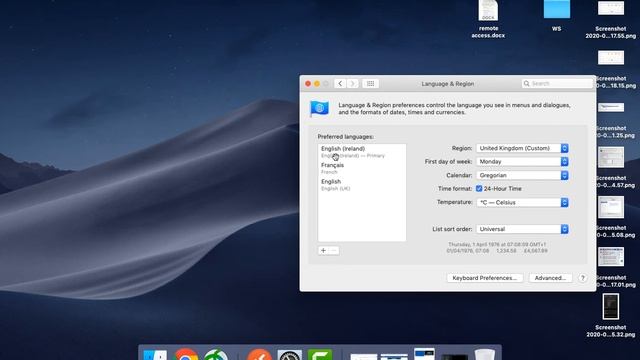Click the Search field in the toolbar

coord(557,84)
